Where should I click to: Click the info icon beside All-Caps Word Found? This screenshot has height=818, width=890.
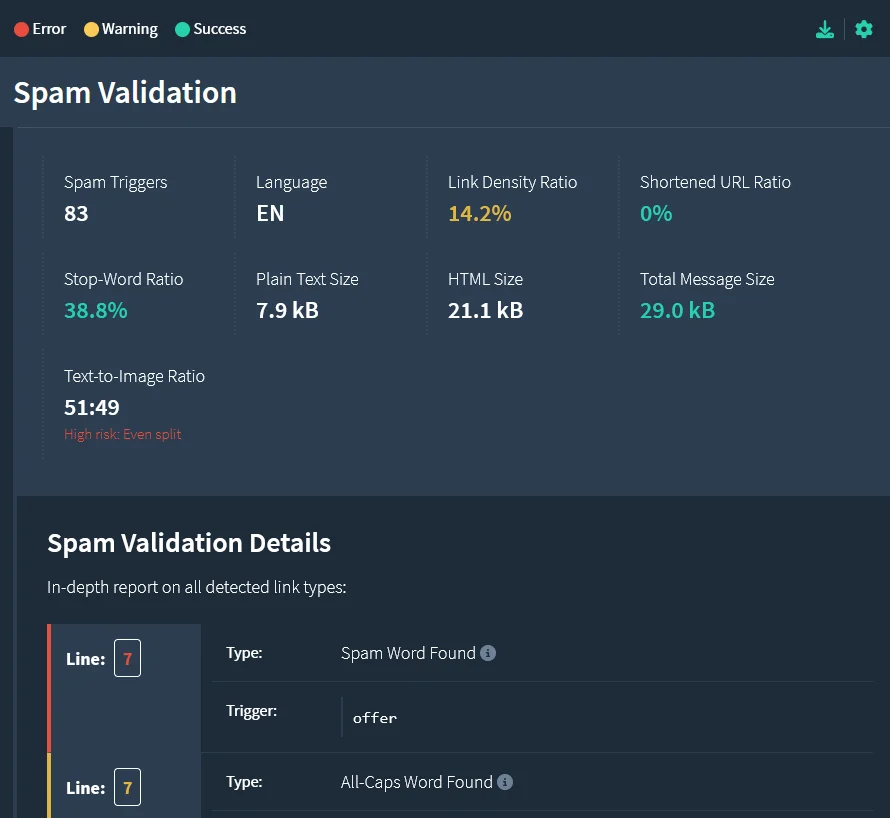[x=505, y=781]
